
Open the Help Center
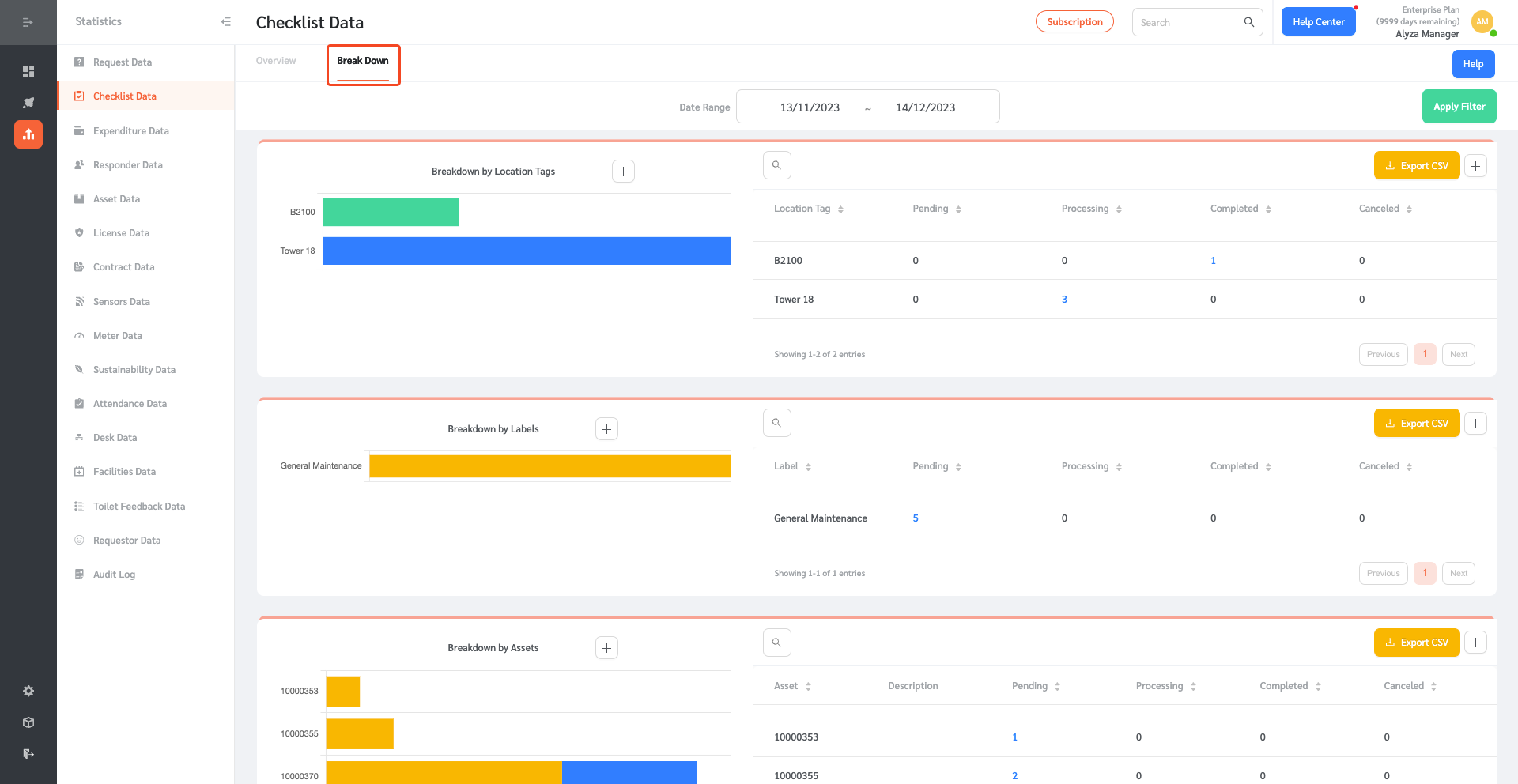[1319, 22]
